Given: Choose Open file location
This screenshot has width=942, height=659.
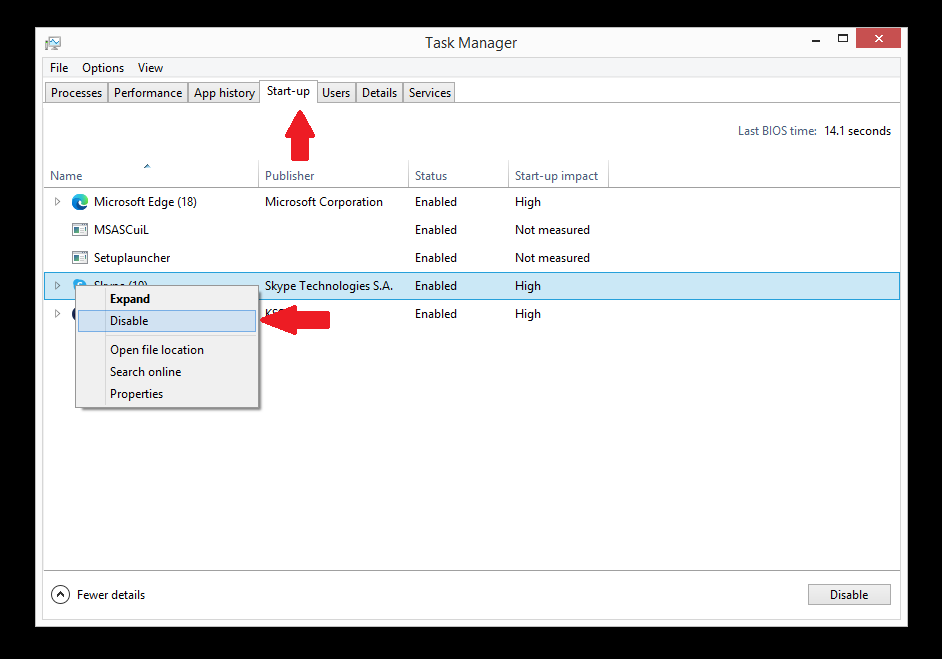Looking at the screenshot, I should (157, 350).
